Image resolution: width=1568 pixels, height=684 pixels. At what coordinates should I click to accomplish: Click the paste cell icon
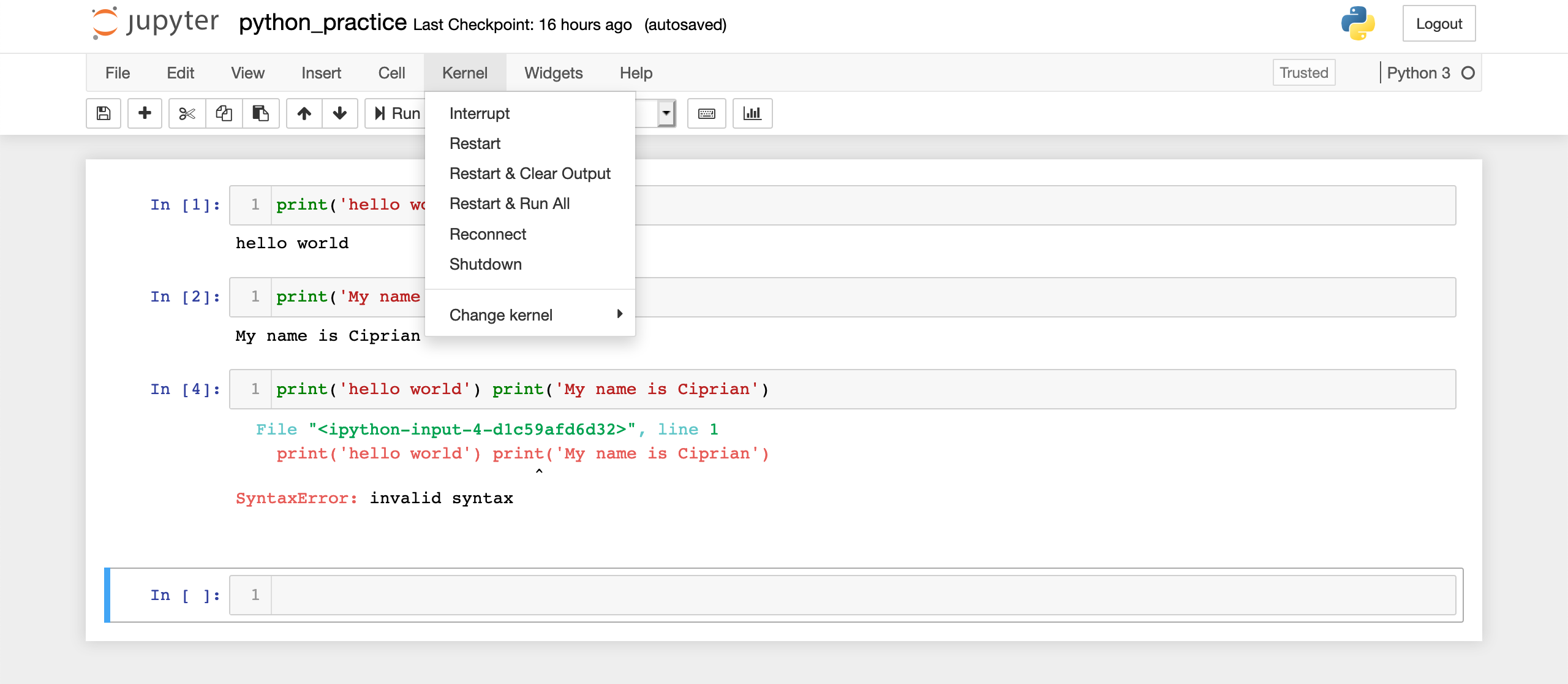pyautogui.click(x=260, y=112)
